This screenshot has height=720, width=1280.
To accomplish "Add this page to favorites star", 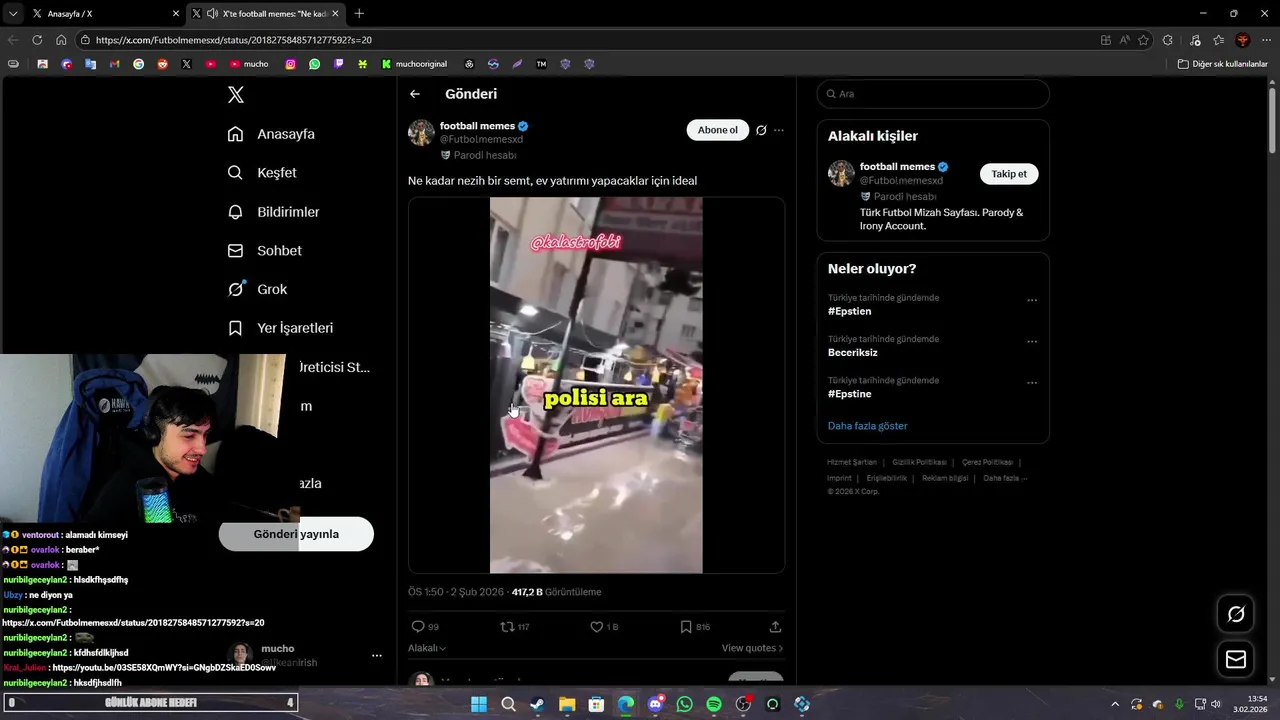I will [x=1143, y=40].
